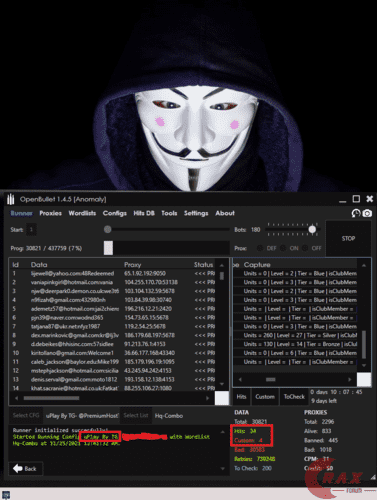
Task: Open the About tab
Action: click(x=225, y=213)
